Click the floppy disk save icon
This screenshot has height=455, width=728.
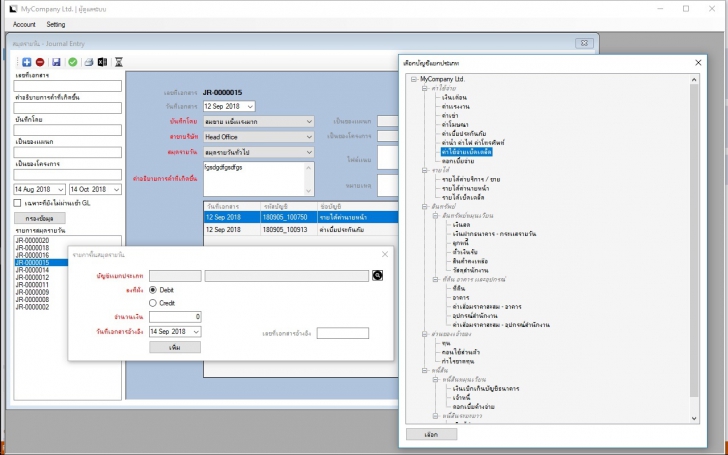click(x=56, y=62)
